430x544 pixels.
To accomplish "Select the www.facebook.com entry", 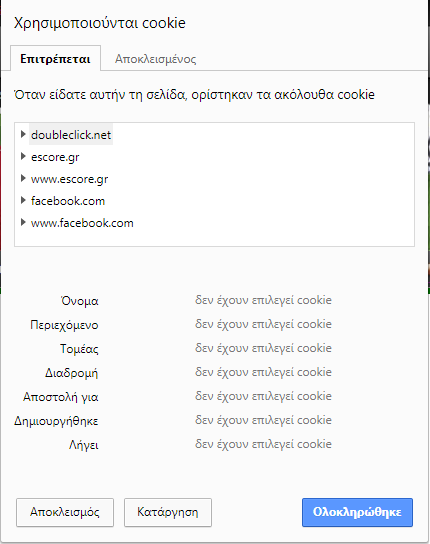I will coord(82,223).
